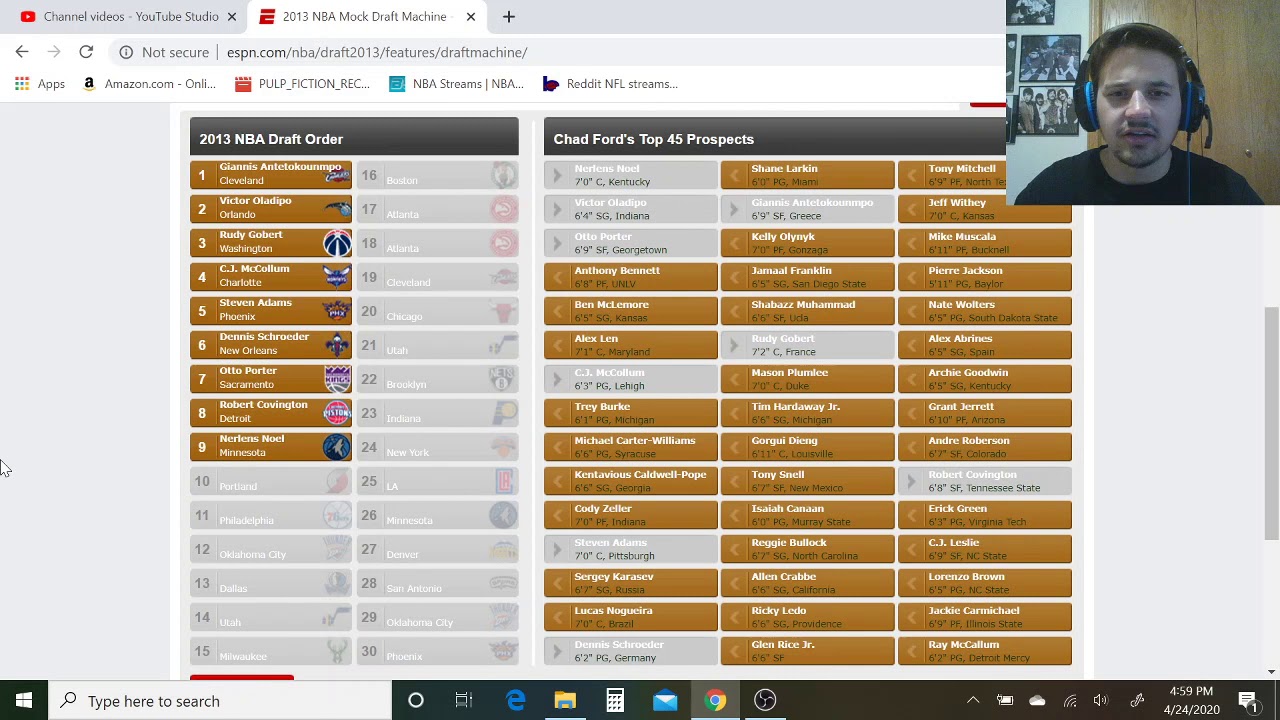Close the YouTube Studio tab
The image size is (1280, 720).
pyautogui.click(x=232, y=17)
